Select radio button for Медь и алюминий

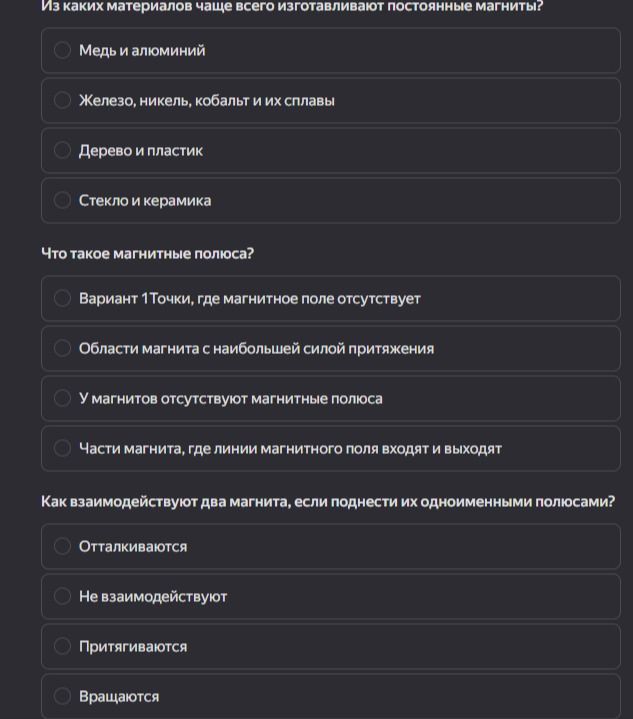point(62,50)
